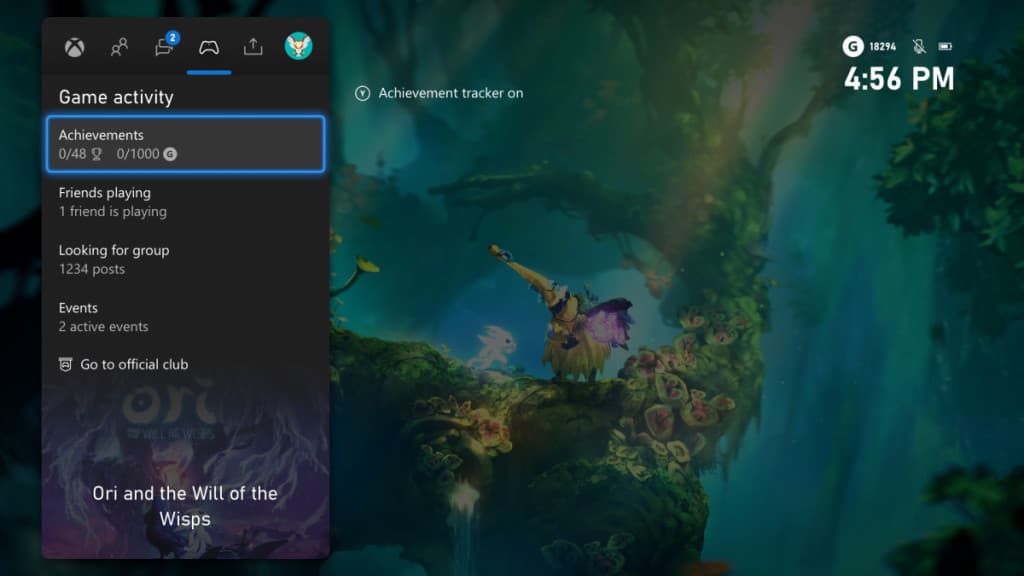
Task: Click the Achievement tracker on indicator icon
Action: click(x=362, y=93)
